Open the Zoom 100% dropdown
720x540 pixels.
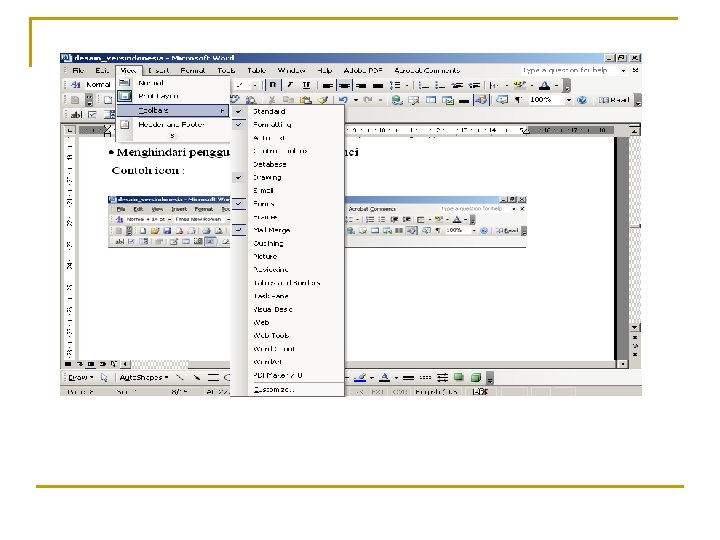[x=568, y=100]
